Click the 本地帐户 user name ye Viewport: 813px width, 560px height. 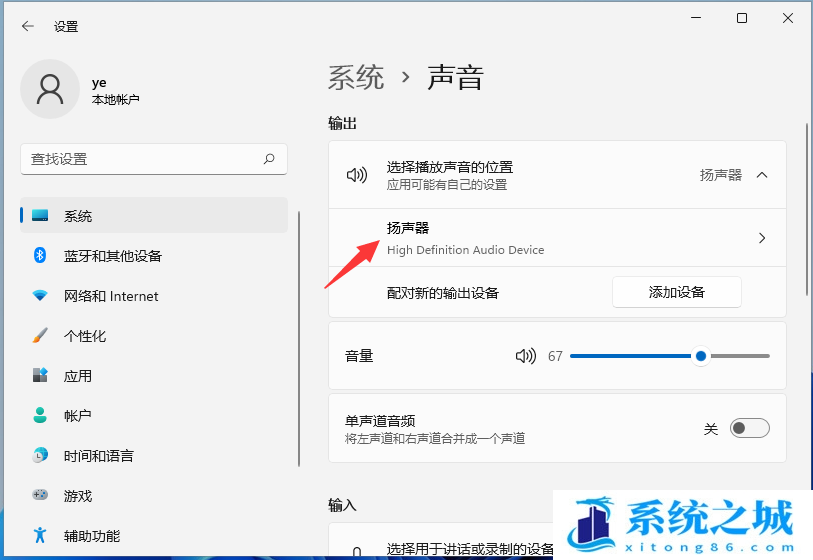pos(99,83)
